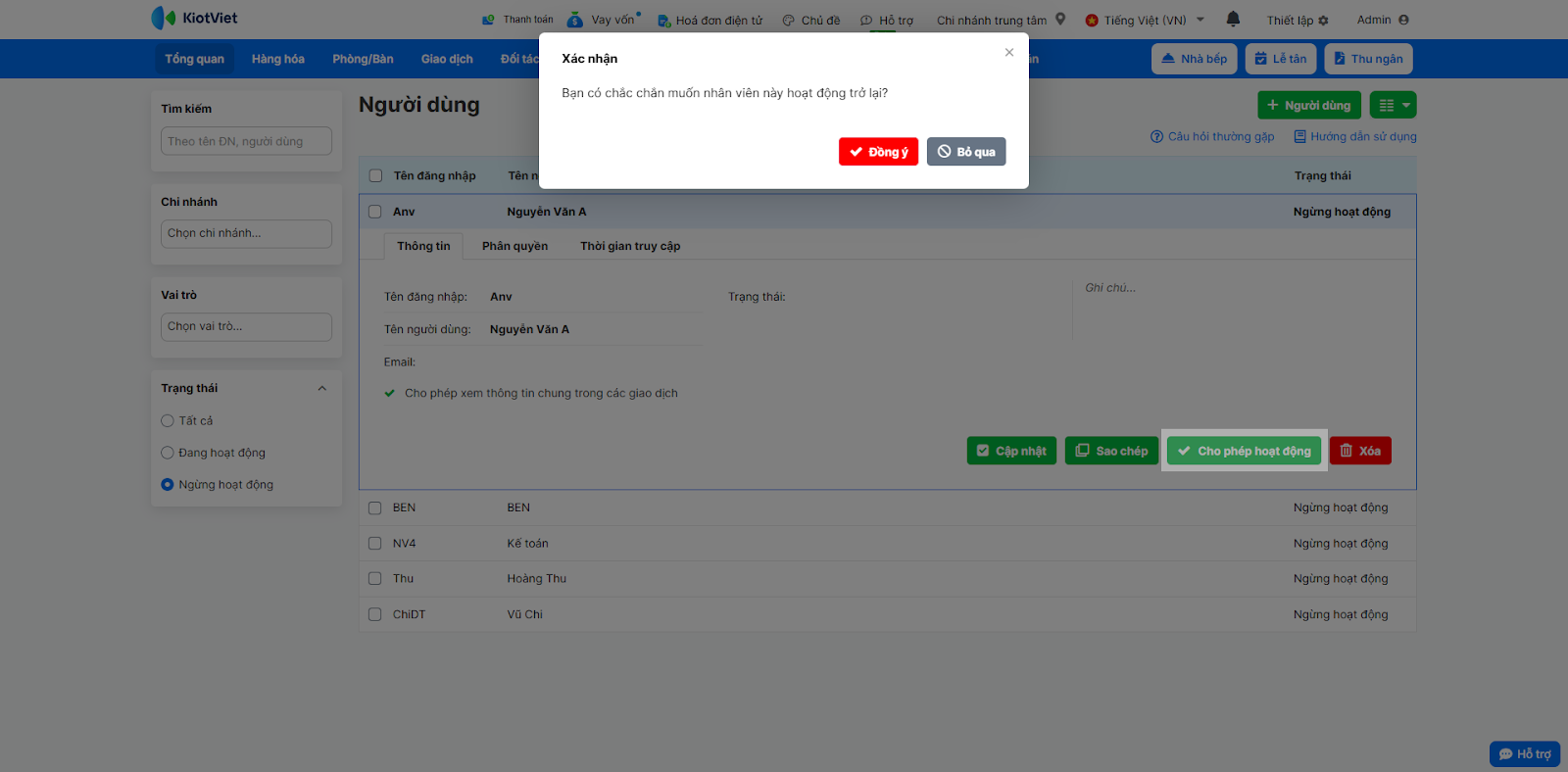This screenshot has width=1568, height=772.
Task: Open Hoá đơn điện tử
Action: pyautogui.click(x=710, y=20)
